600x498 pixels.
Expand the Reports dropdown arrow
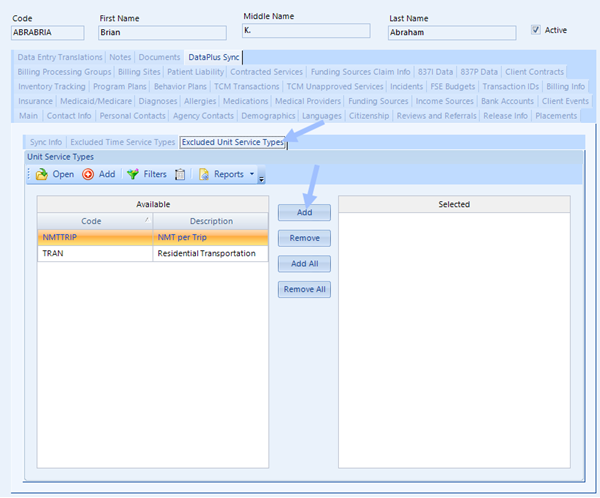(x=252, y=174)
